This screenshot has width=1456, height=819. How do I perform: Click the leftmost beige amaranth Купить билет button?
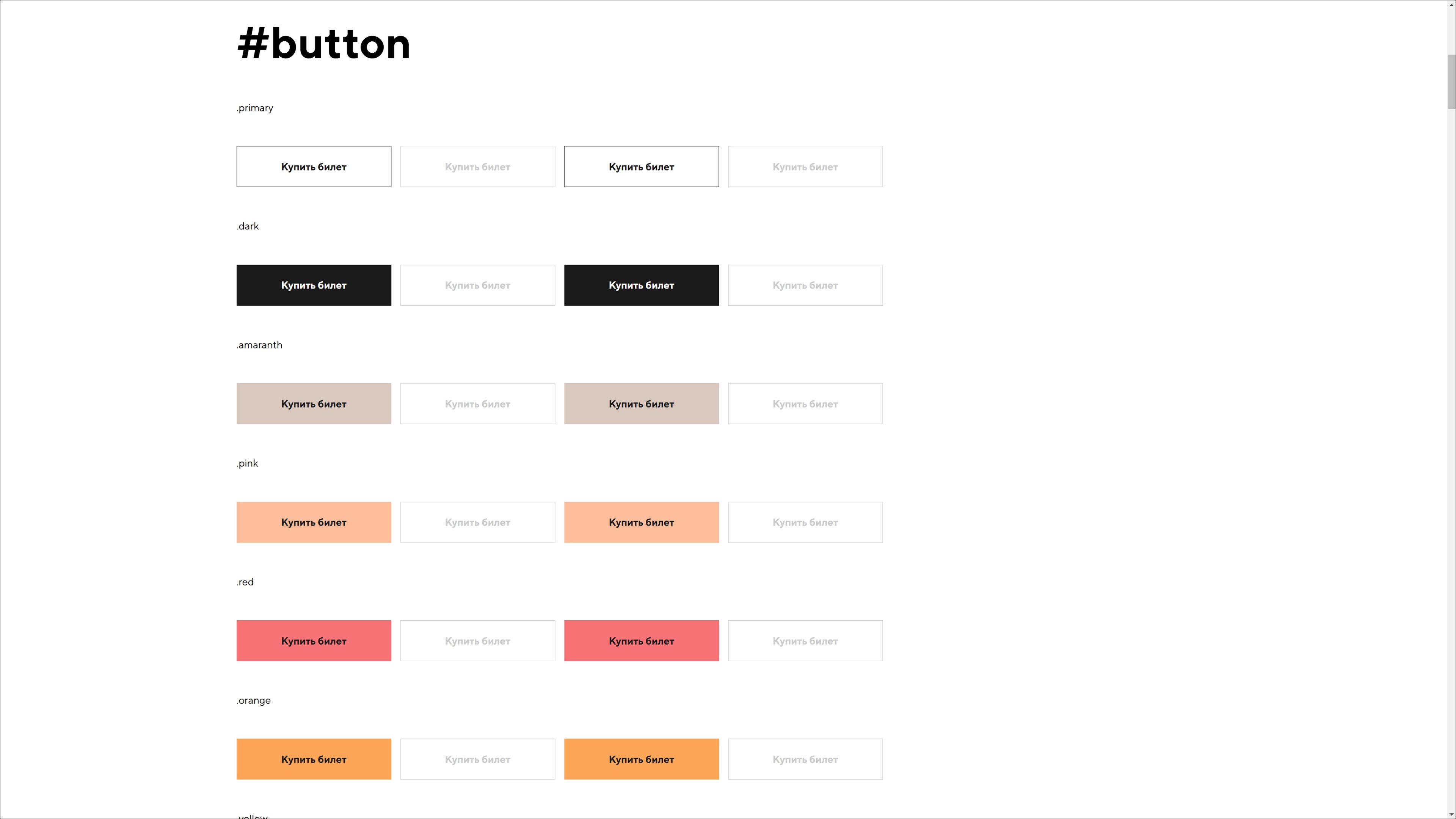[x=314, y=403]
